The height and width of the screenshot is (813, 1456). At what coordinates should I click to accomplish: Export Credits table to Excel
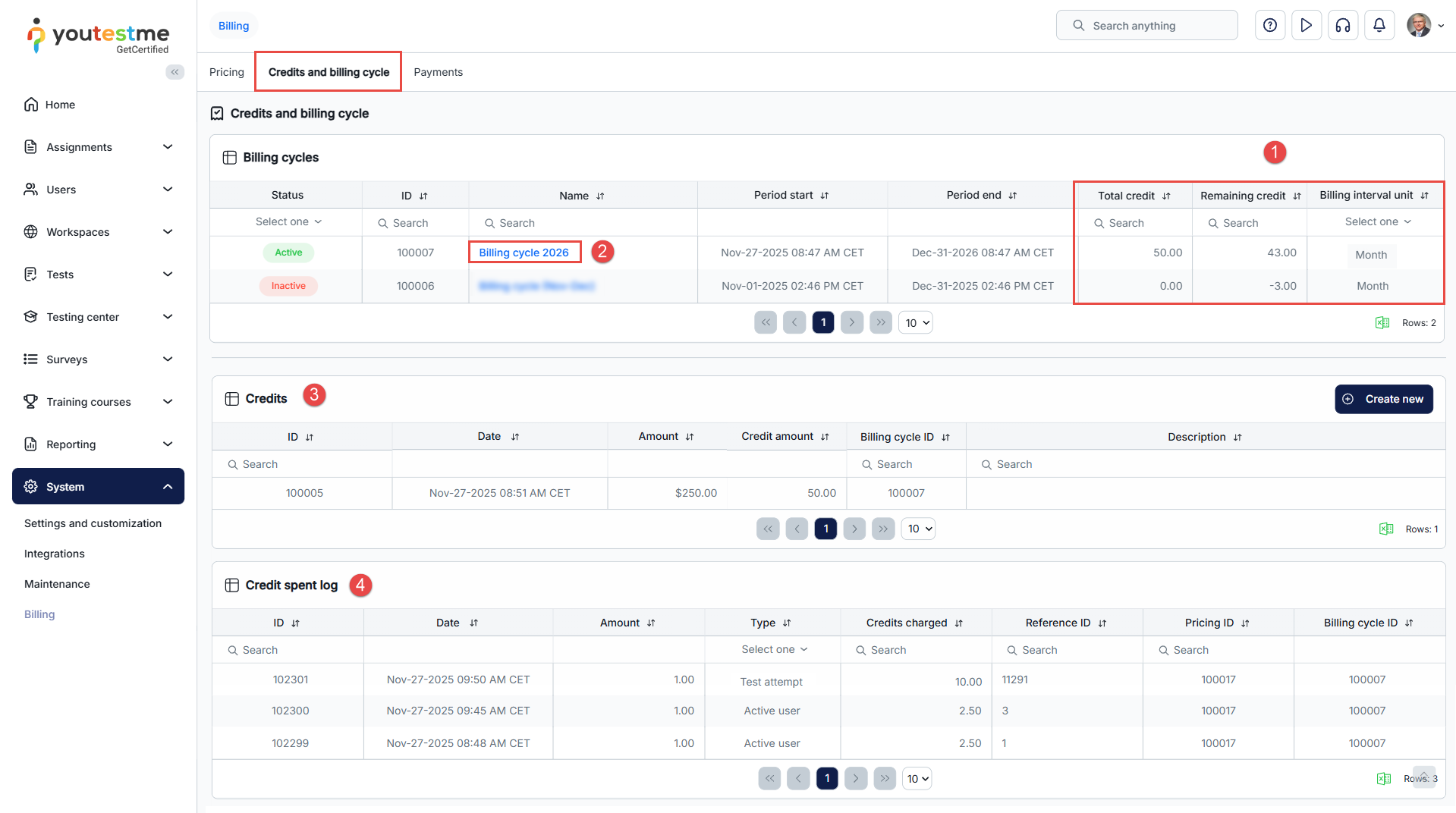1385,529
